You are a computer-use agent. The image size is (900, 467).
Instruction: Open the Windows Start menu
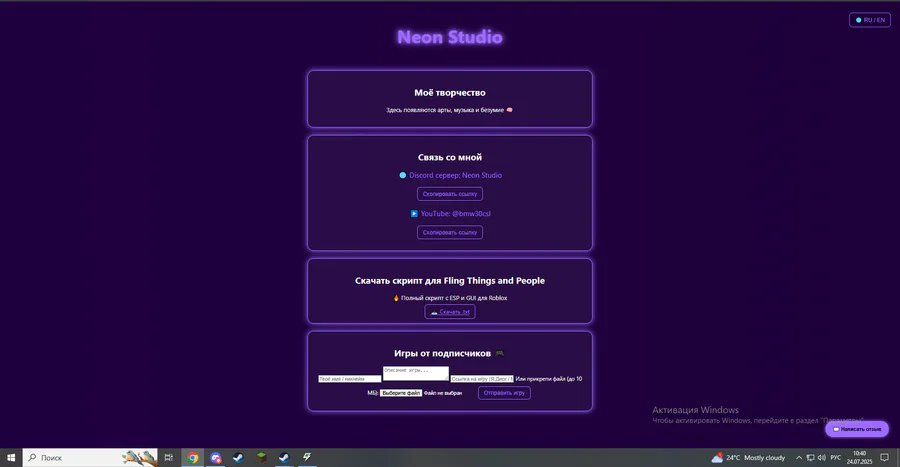pyautogui.click(x=11, y=457)
